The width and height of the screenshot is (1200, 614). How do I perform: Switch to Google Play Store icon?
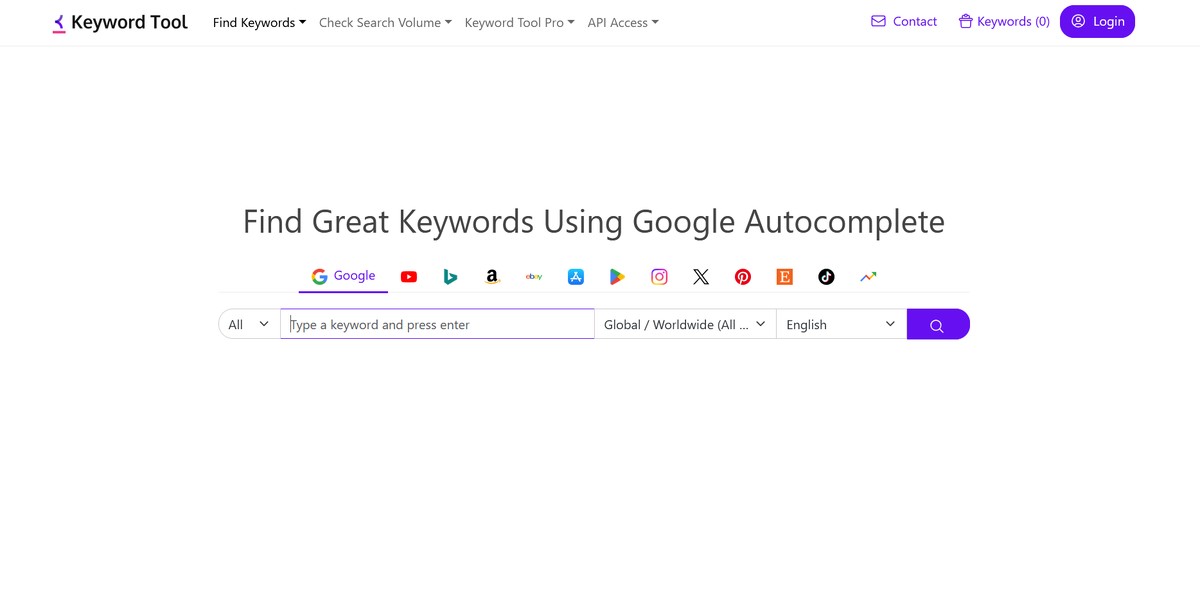click(618, 277)
